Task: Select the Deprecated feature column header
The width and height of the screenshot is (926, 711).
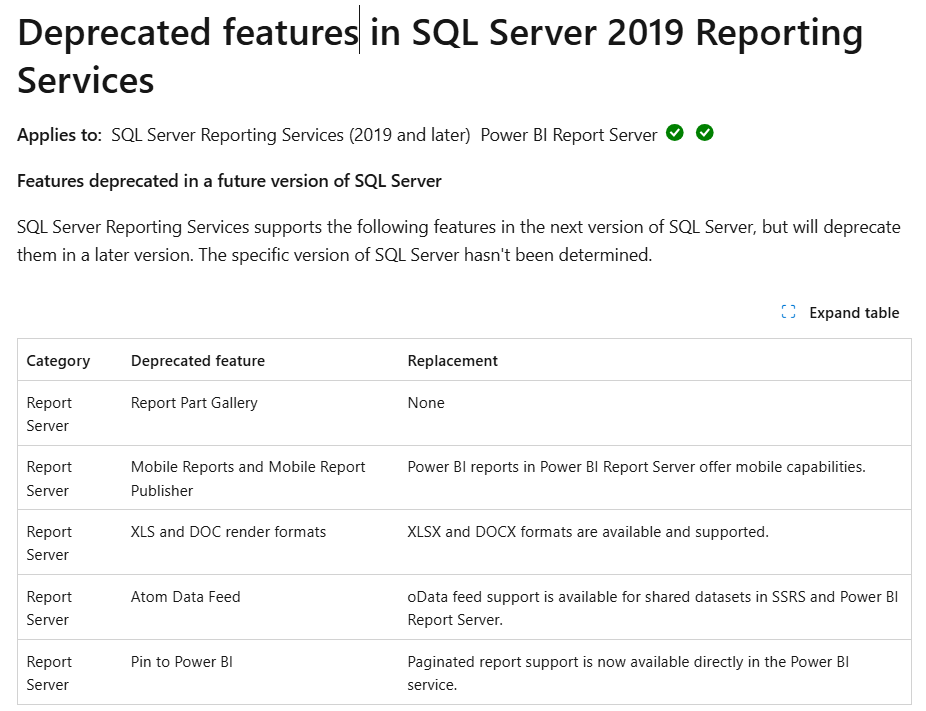Action: (x=196, y=360)
